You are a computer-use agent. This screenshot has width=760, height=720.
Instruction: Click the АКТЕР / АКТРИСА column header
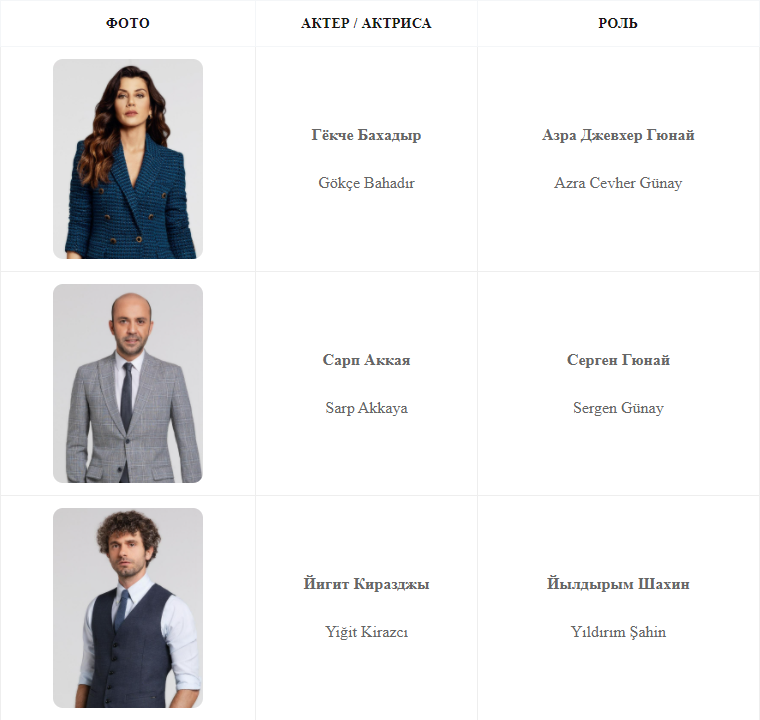(x=366, y=23)
